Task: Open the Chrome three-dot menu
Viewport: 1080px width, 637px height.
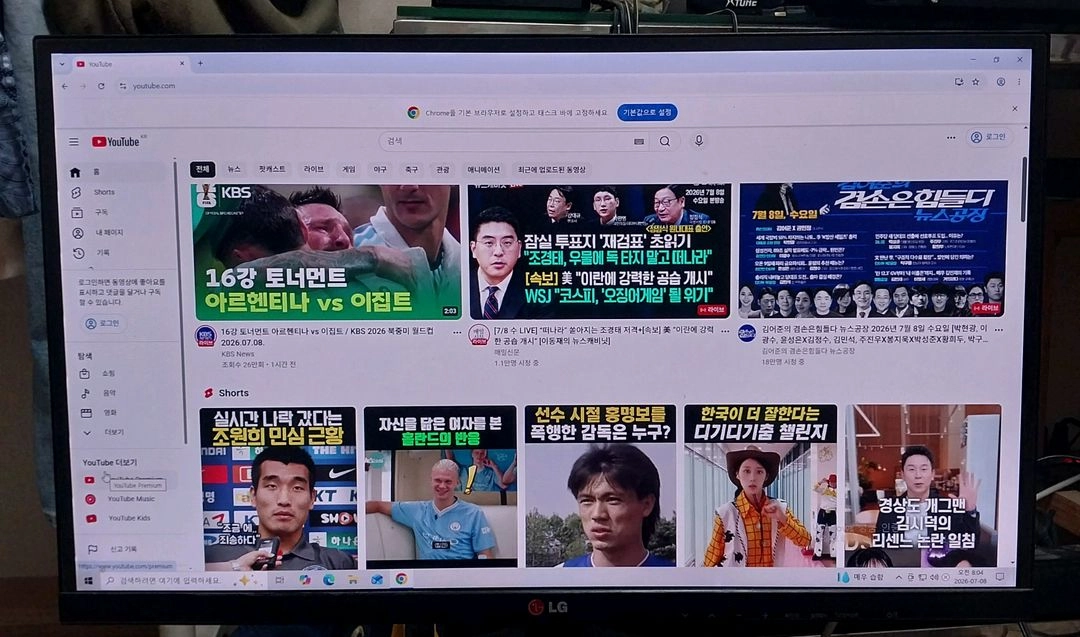Action: (1019, 82)
